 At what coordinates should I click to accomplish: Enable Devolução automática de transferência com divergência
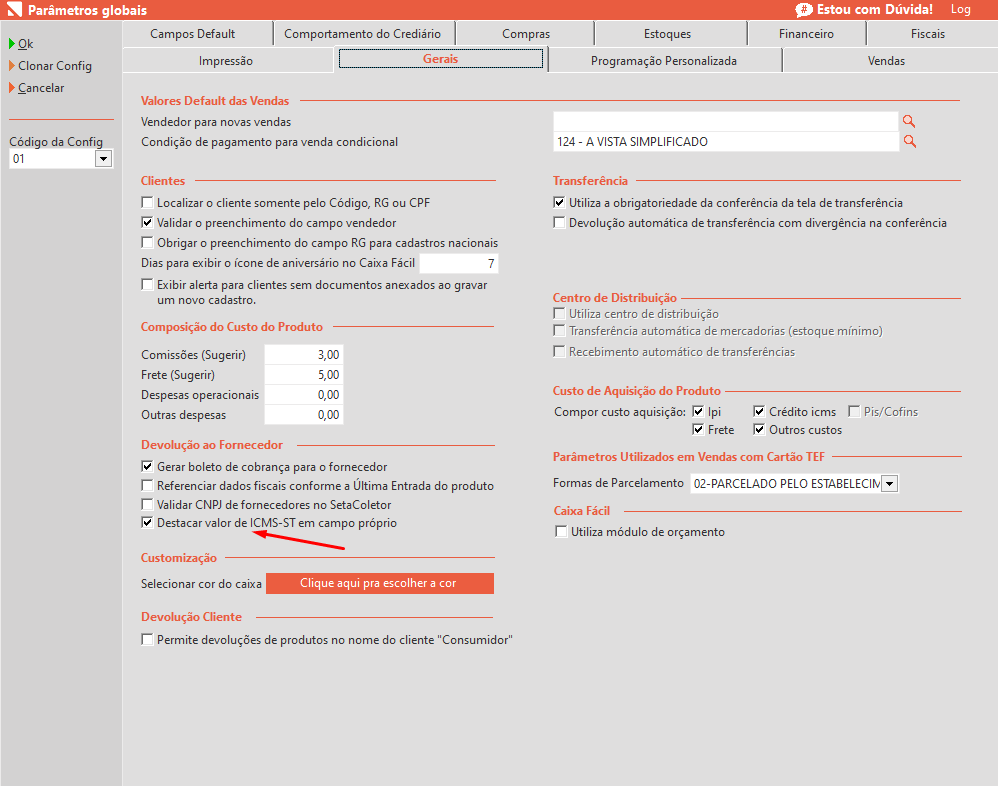click(559, 222)
